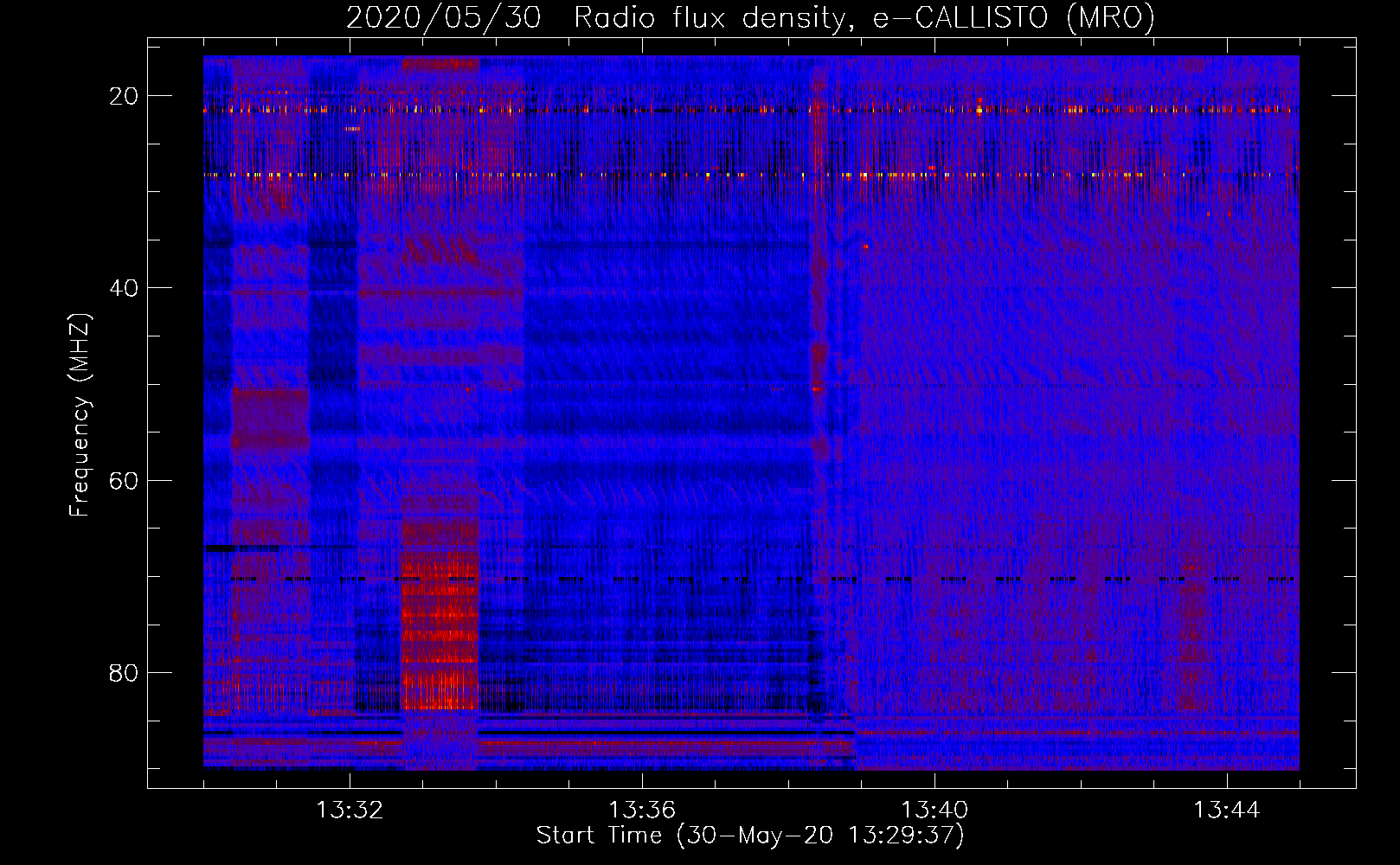
Task: Click the "Start Time (30-May-20 13:29:37)" axis label
Action: [x=750, y=836]
